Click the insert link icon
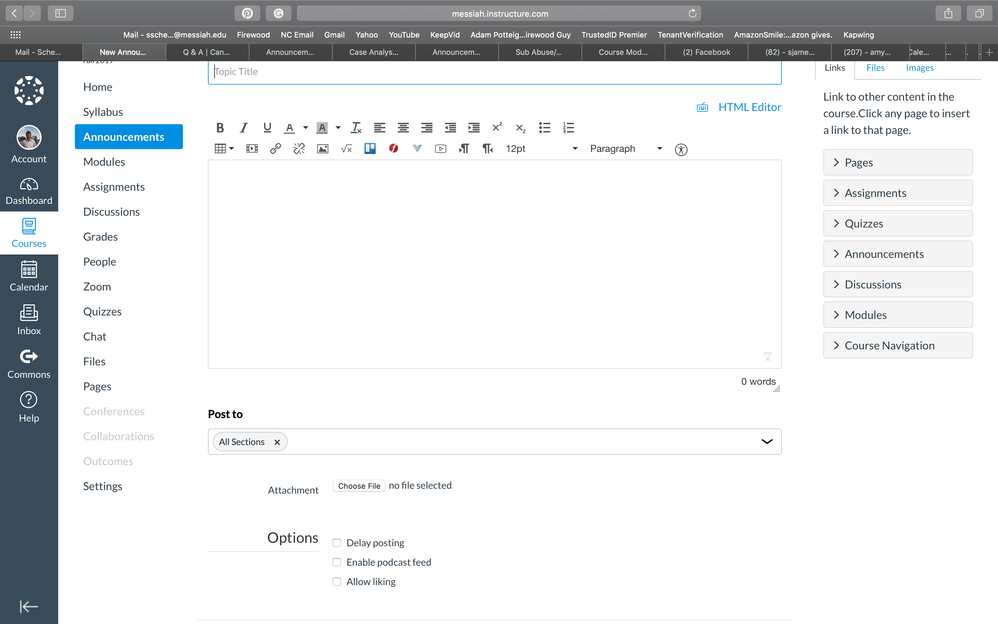The image size is (998, 624). [x=276, y=149]
